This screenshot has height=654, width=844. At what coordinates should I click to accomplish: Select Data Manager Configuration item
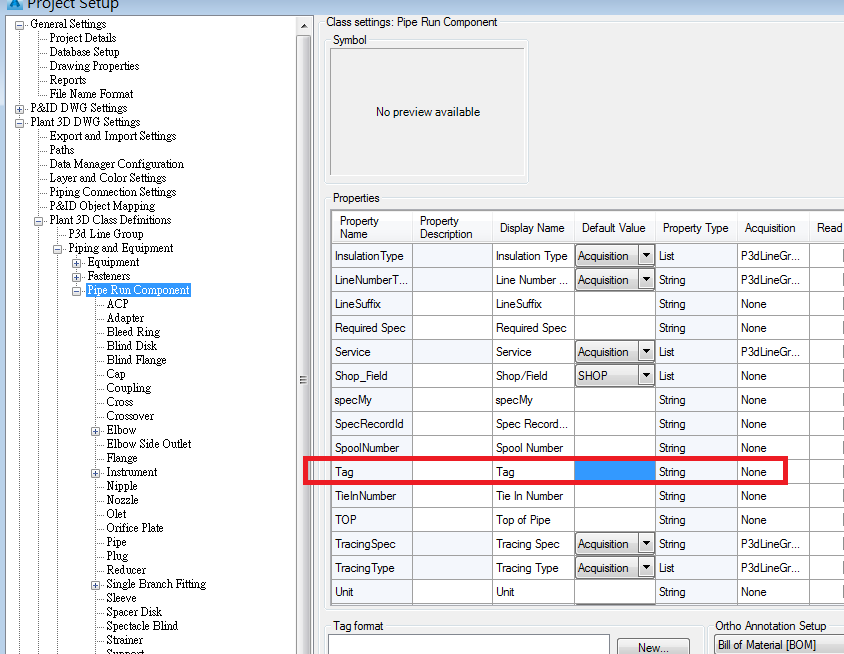tap(117, 164)
